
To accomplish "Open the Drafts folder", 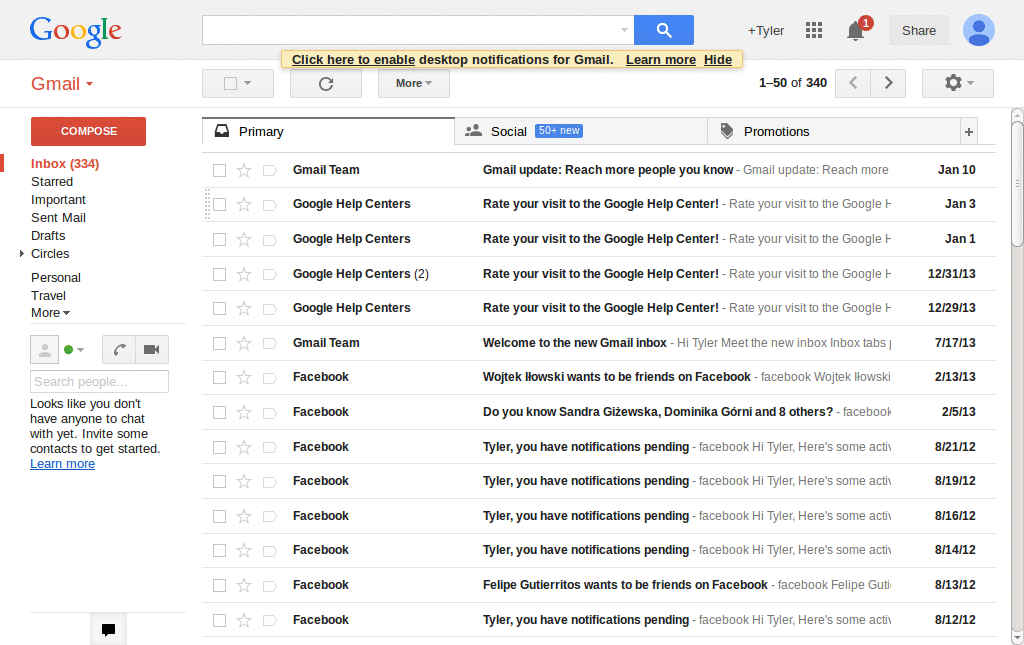I will [48, 236].
